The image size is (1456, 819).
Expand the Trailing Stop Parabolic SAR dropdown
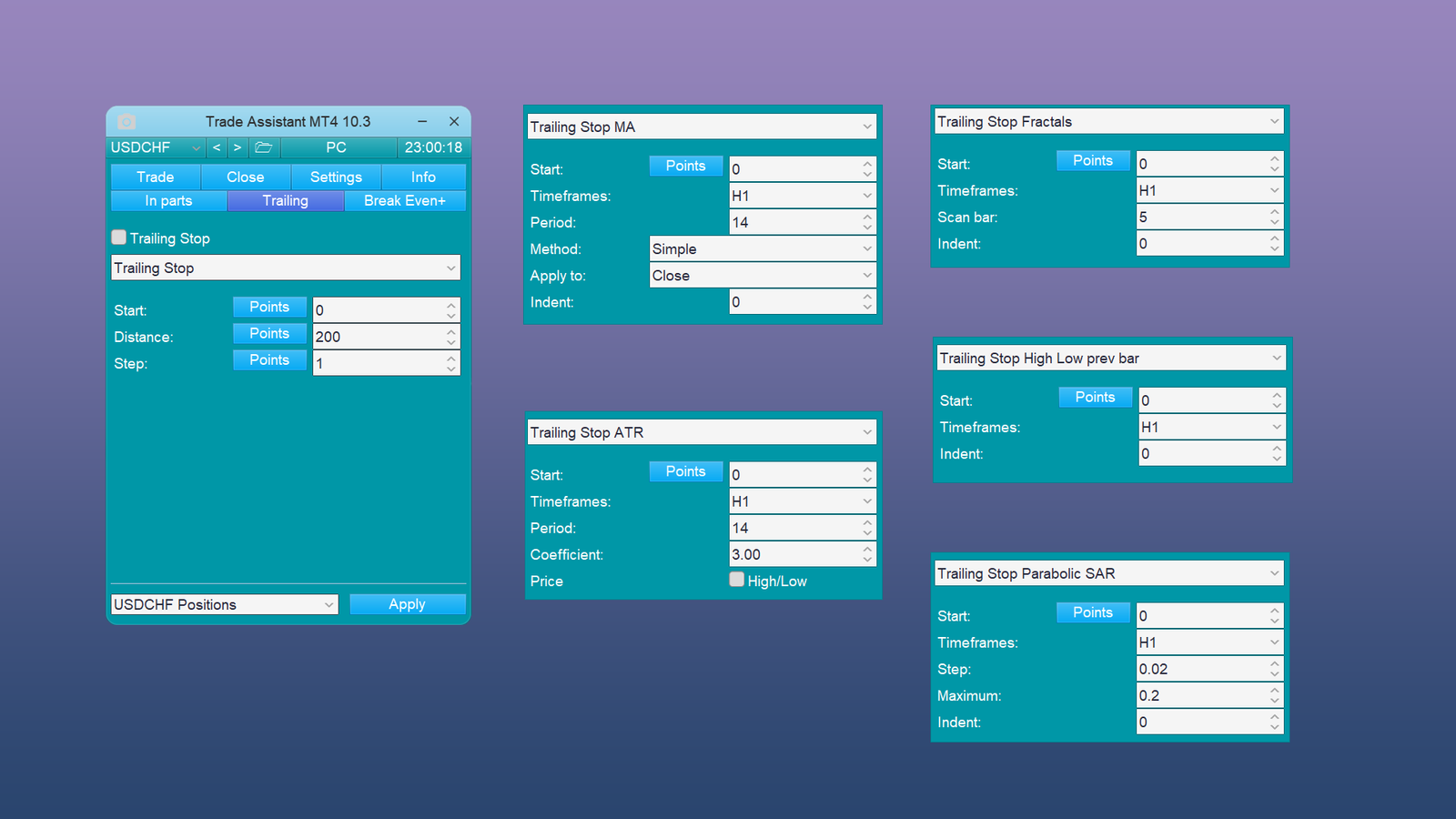pos(1109,573)
